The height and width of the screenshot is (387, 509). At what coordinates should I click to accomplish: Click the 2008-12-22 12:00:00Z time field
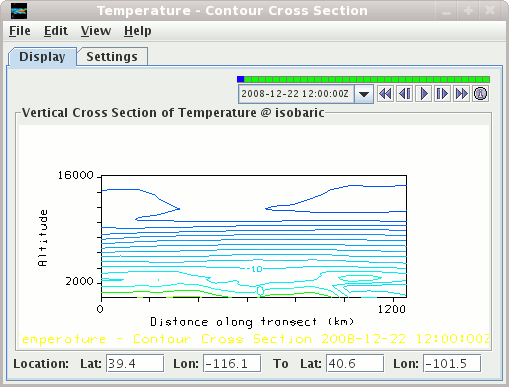point(296,94)
